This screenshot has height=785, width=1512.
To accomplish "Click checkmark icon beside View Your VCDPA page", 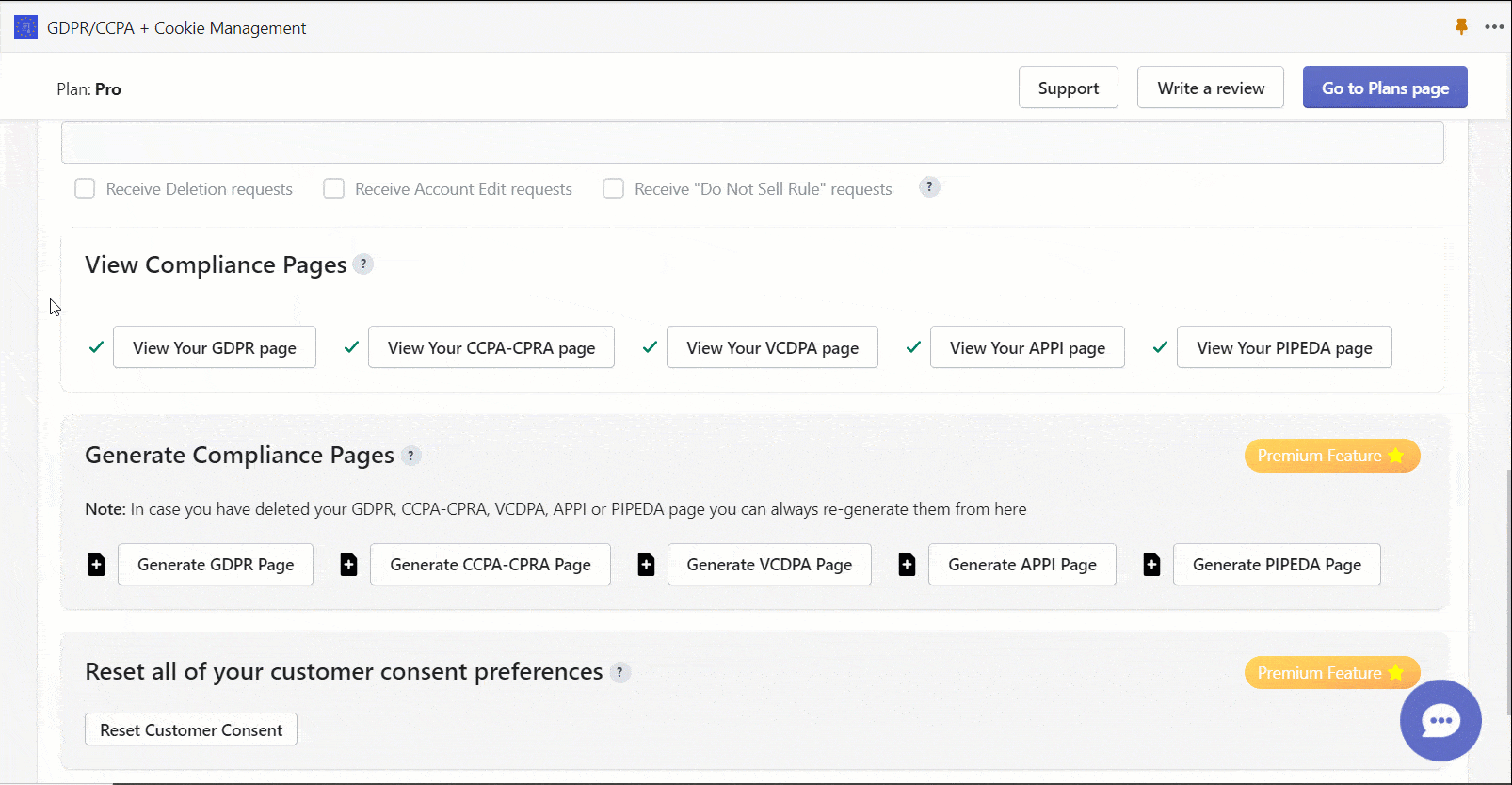I will click(650, 347).
